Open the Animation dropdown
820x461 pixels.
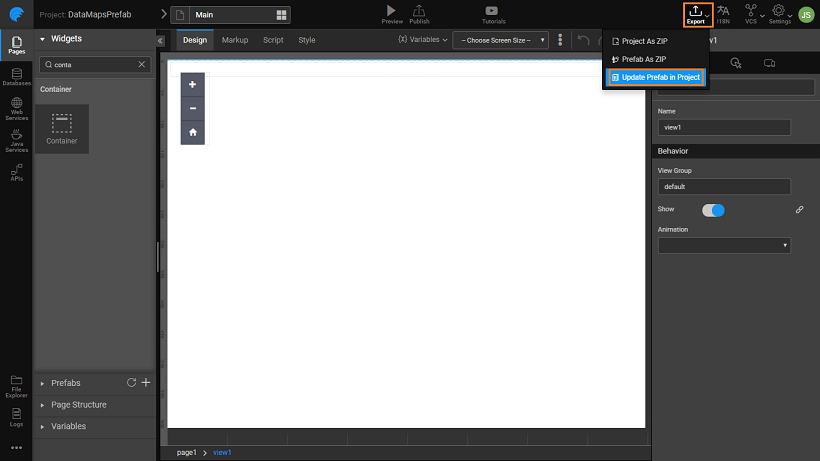tap(724, 245)
